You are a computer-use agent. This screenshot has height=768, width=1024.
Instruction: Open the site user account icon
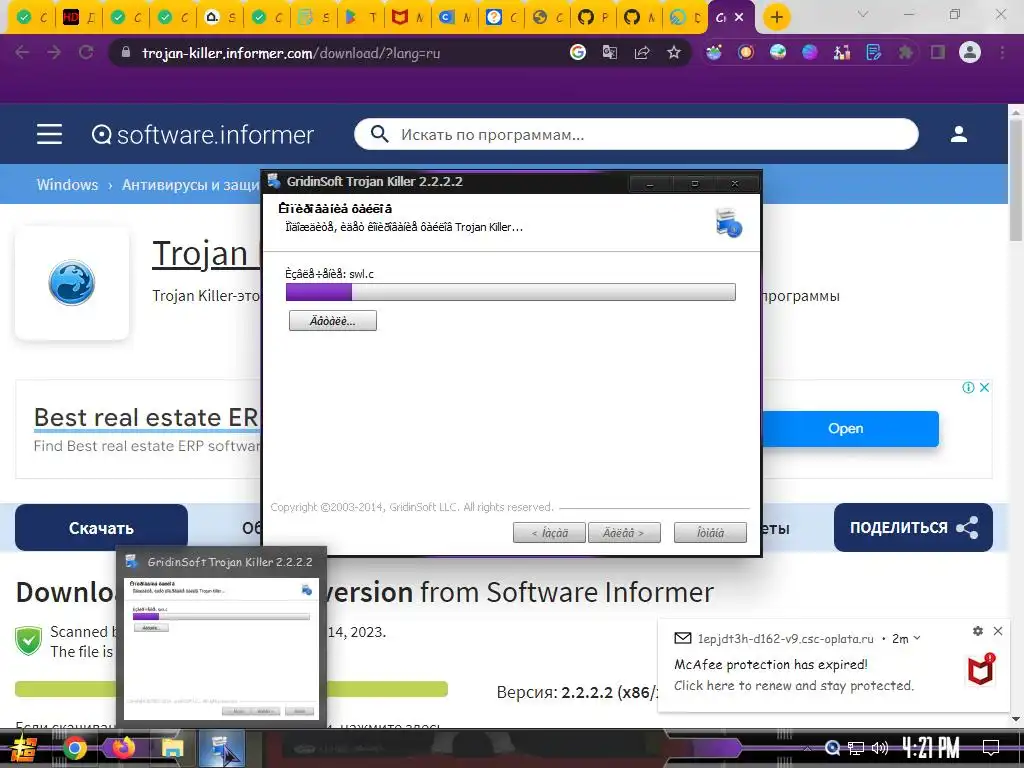point(959,134)
